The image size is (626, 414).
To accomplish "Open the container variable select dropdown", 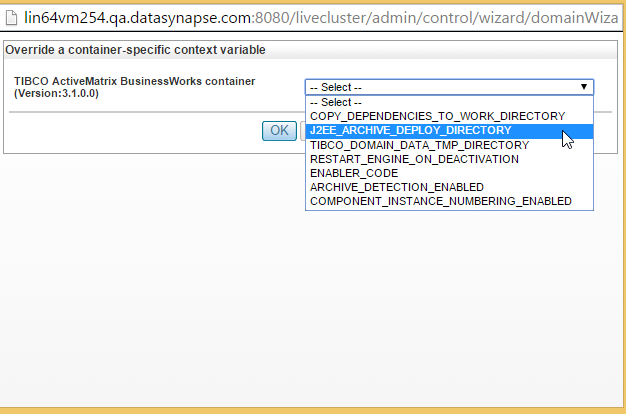I will 449,87.
